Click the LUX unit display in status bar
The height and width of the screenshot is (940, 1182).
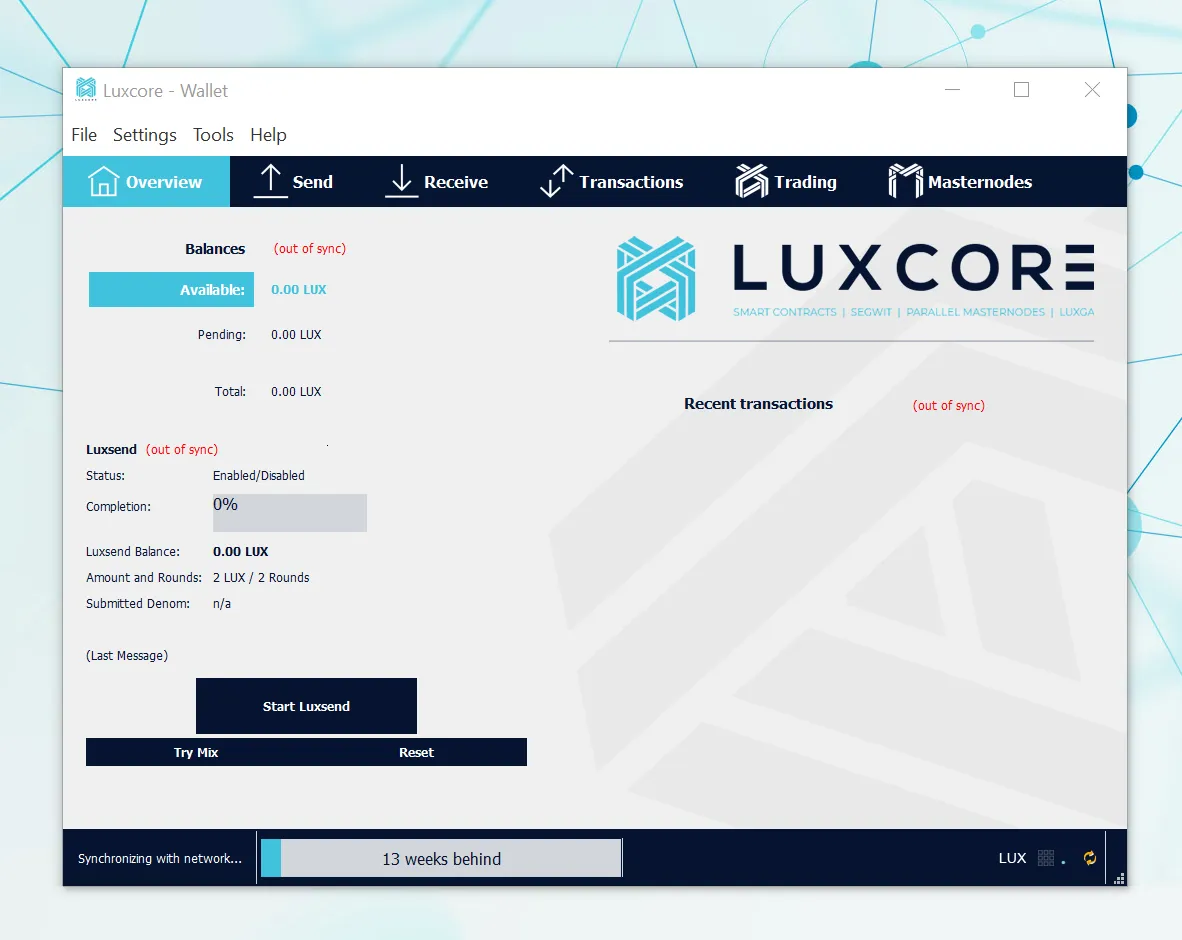[x=1012, y=858]
